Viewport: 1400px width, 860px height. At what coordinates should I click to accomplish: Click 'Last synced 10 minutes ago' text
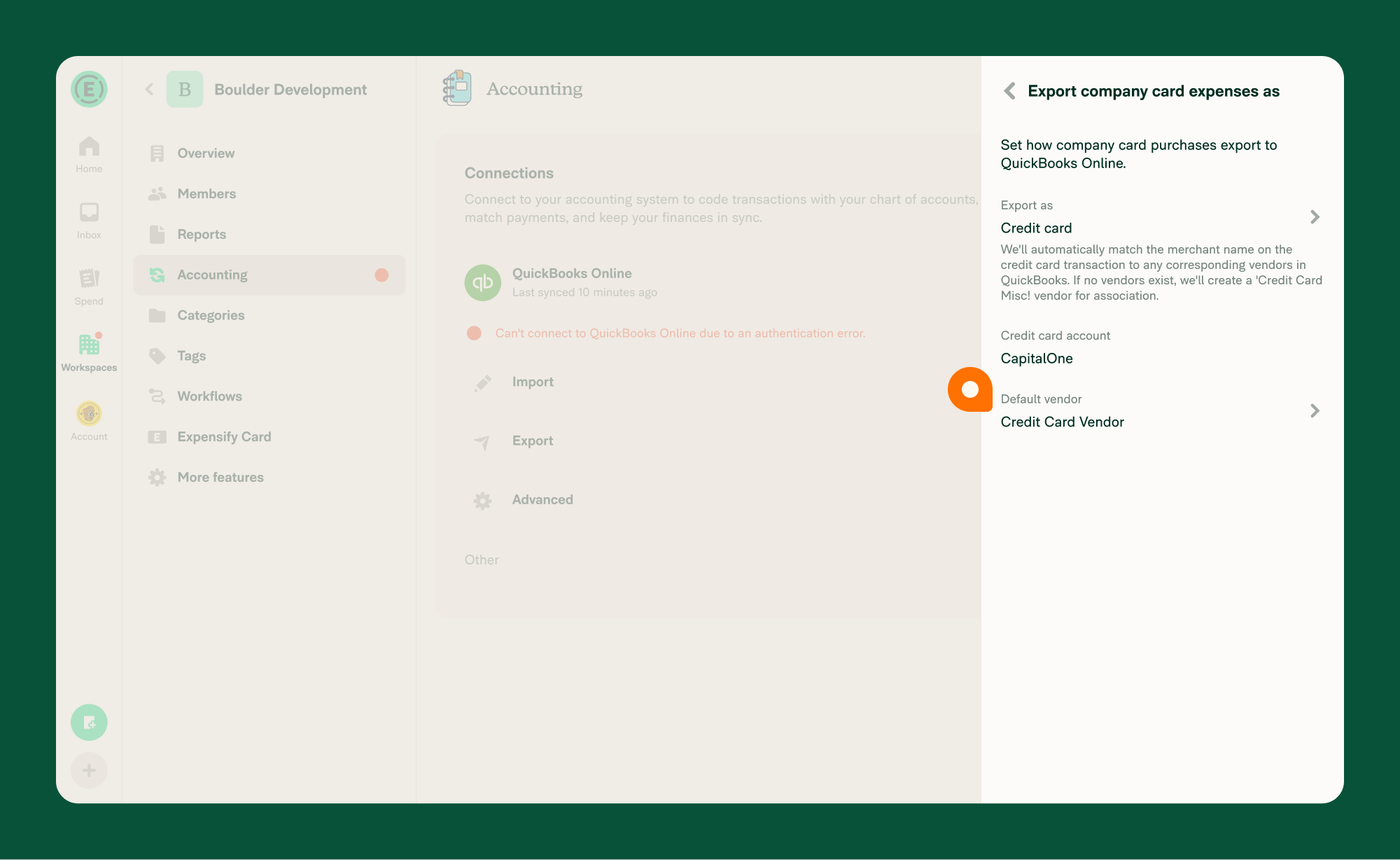tap(584, 293)
